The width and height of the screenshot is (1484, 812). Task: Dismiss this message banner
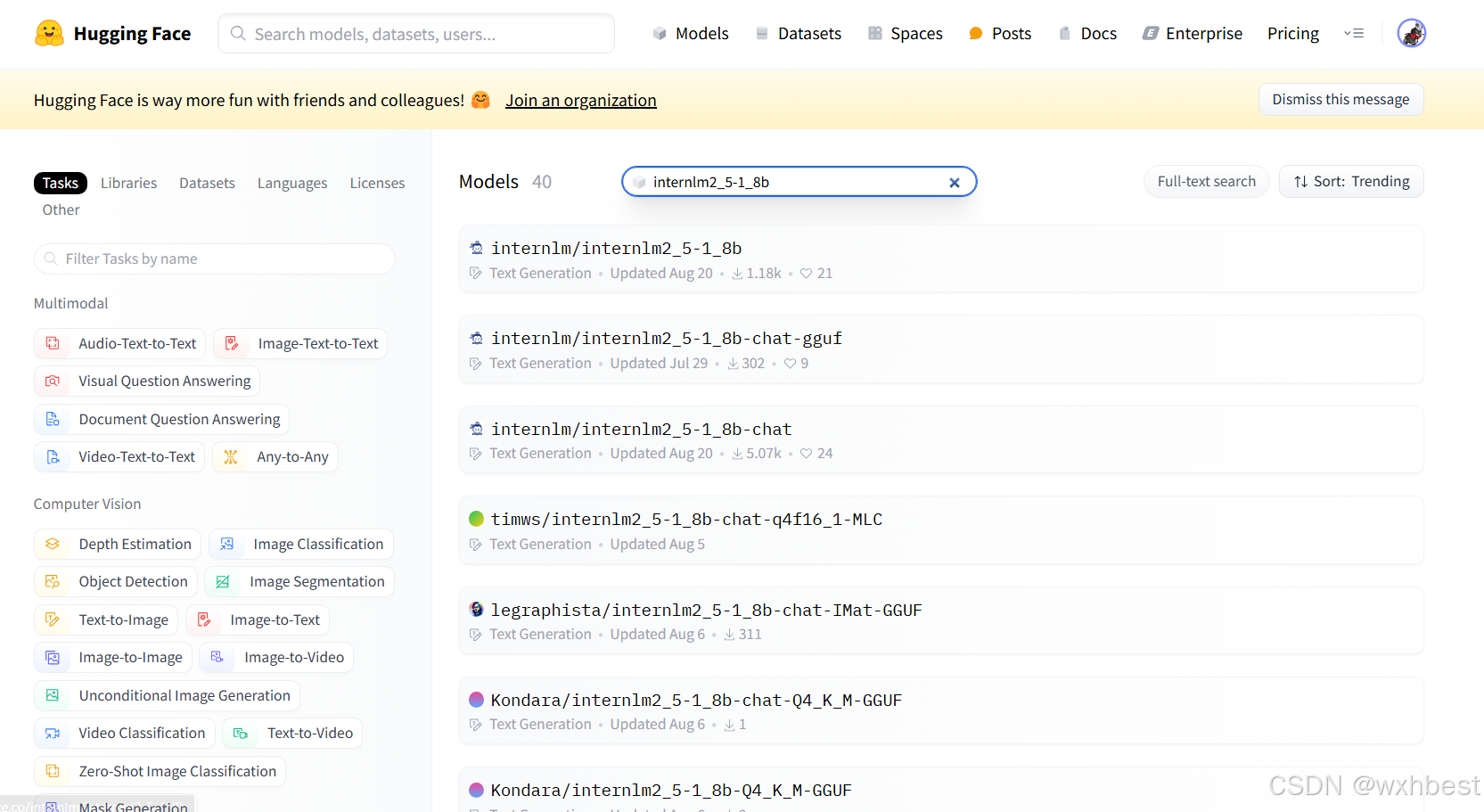pos(1341,99)
